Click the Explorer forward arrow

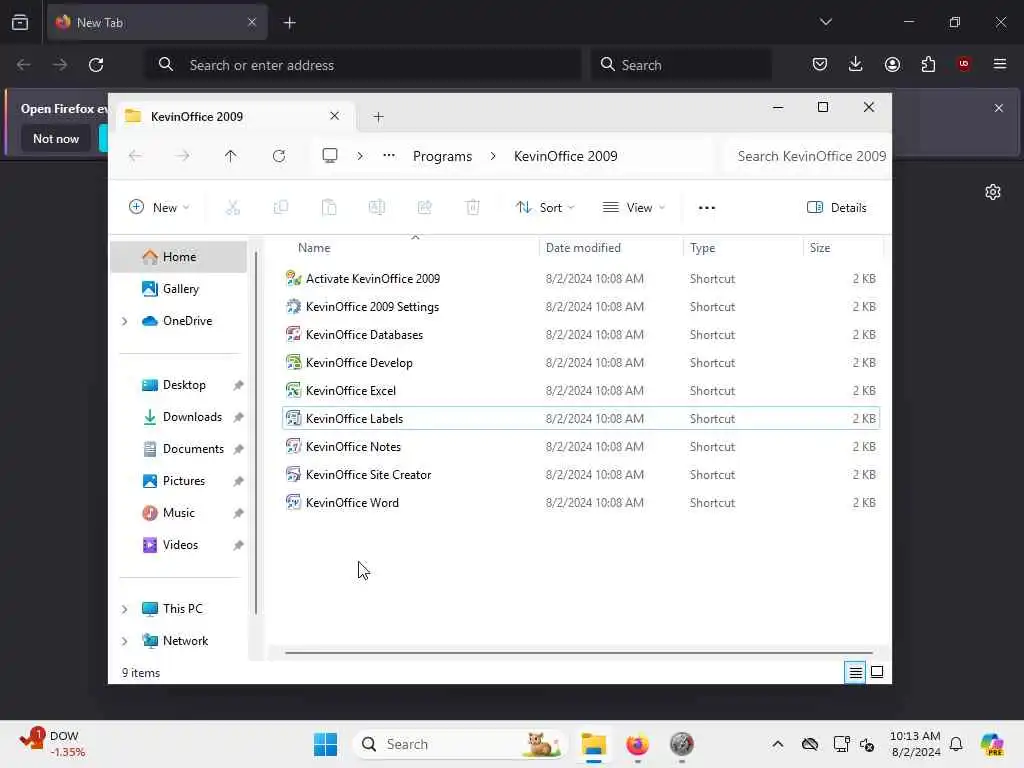(183, 156)
